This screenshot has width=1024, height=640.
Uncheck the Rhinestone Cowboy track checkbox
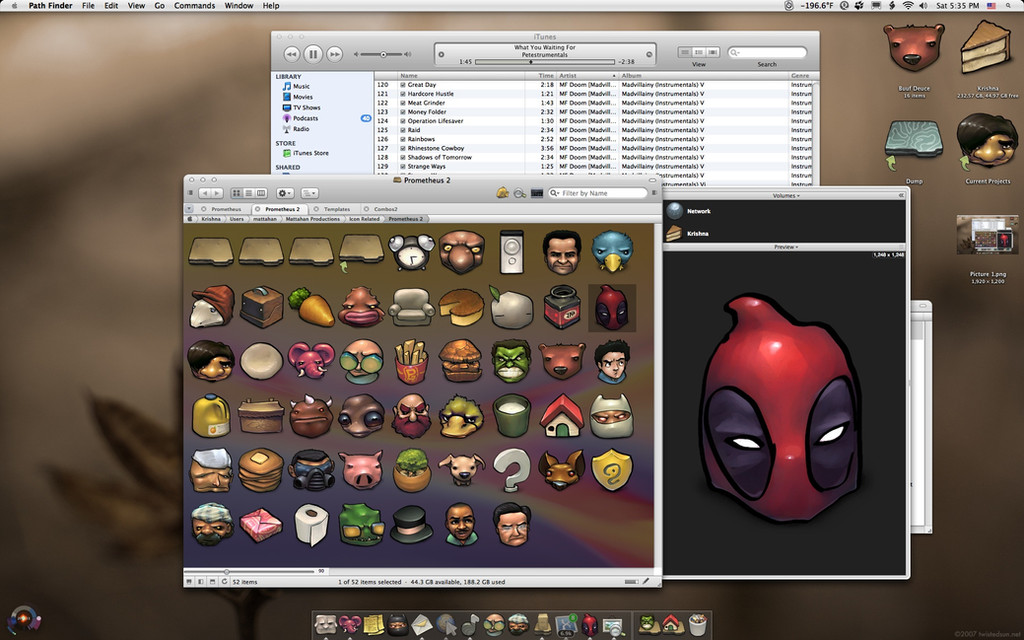(403, 148)
